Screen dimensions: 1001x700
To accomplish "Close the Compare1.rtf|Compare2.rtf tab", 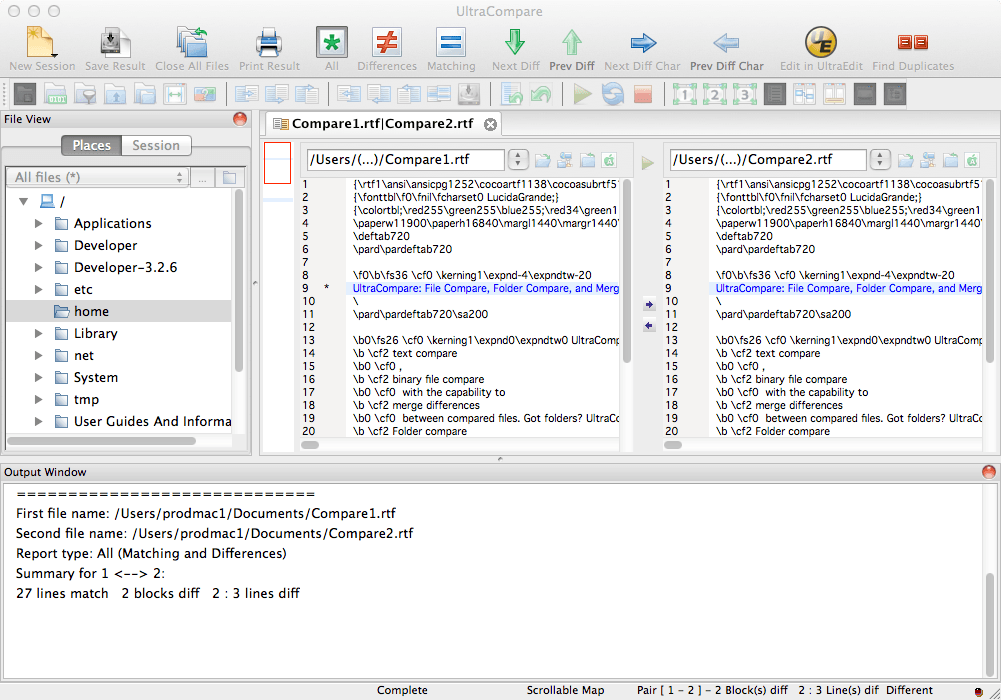I will pyautogui.click(x=490, y=124).
